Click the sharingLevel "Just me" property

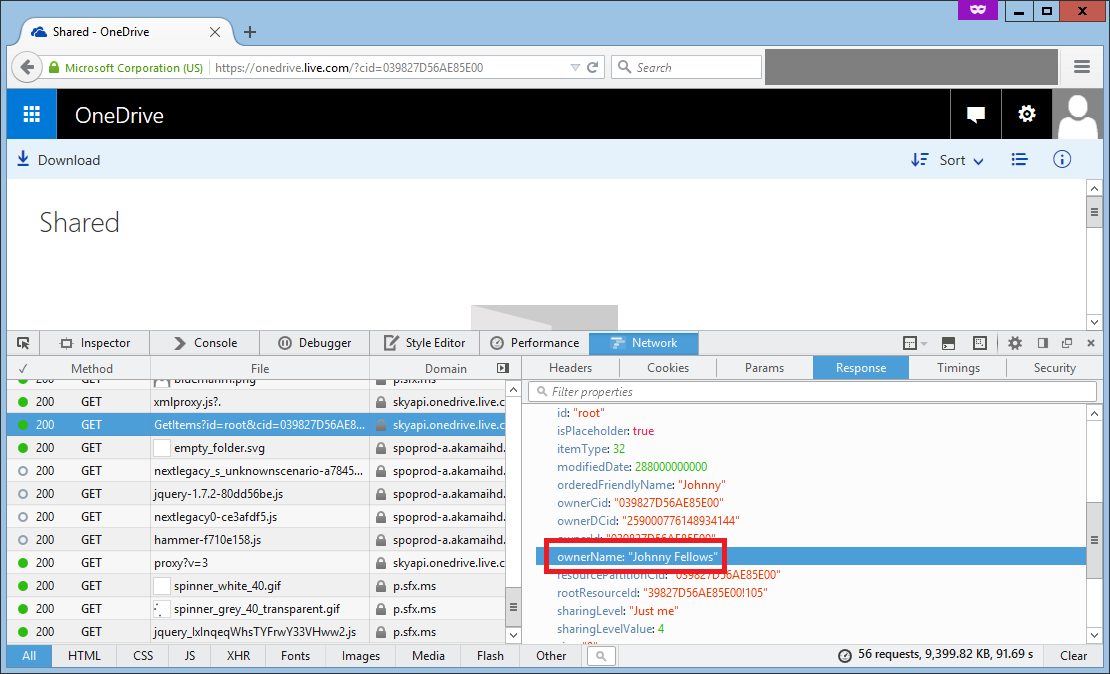(x=617, y=611)
